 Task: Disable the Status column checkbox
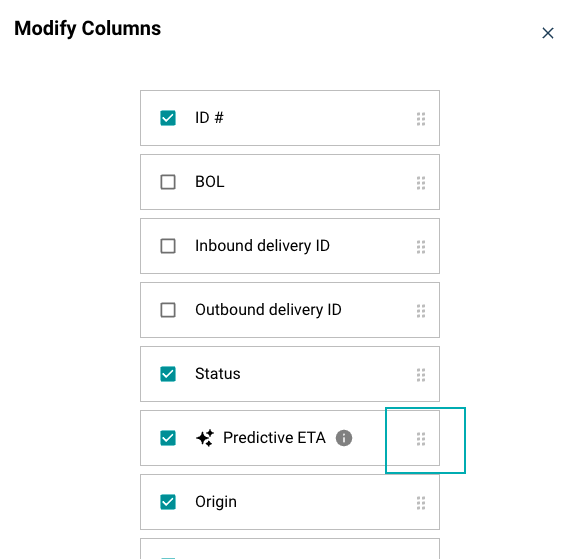168,374
